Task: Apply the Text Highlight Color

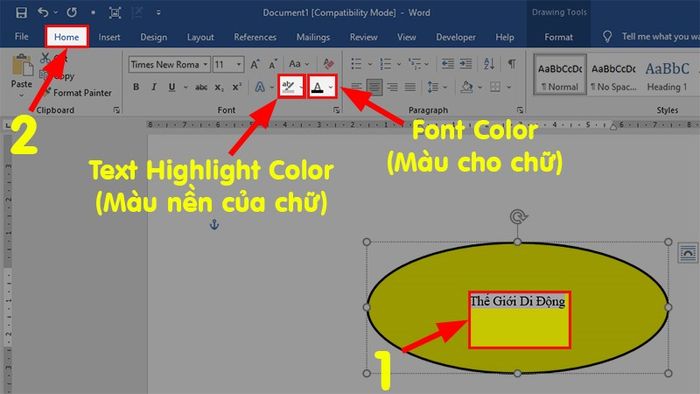Action: tap(288, 87)
